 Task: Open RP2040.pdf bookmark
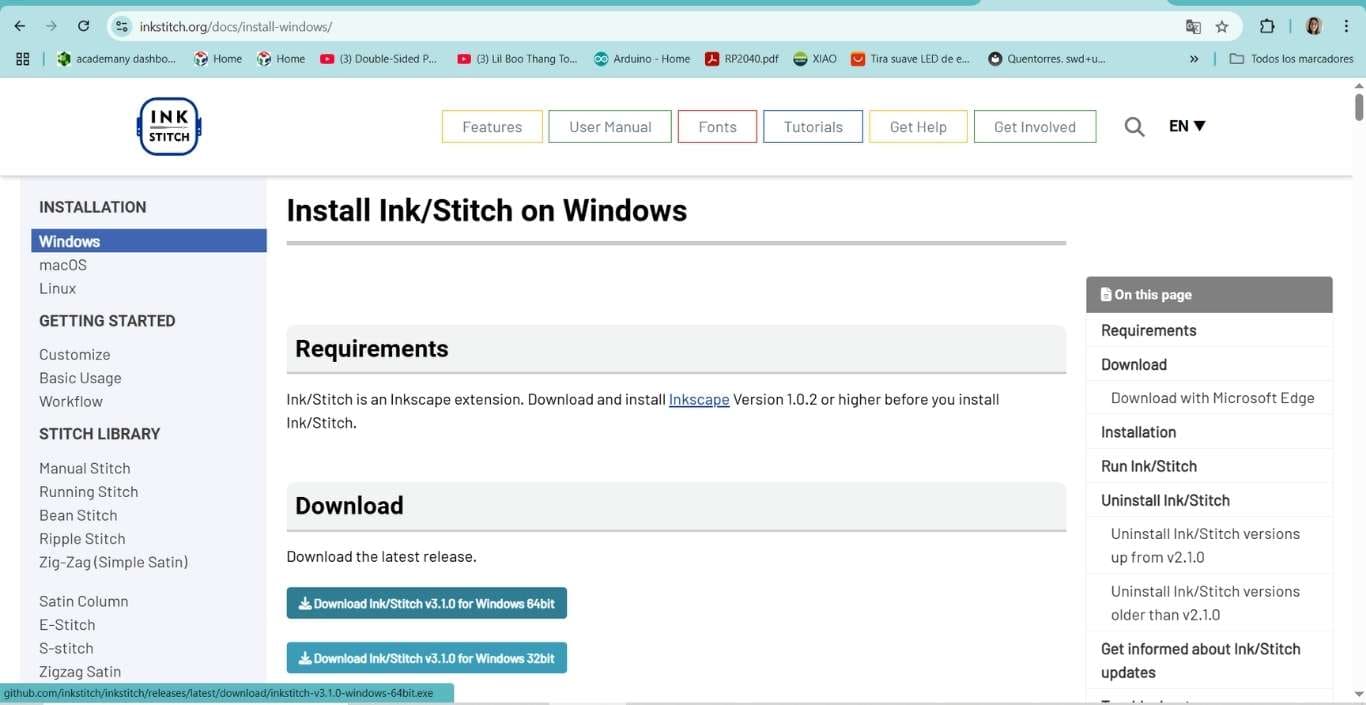pyautogui.click(x=742, y=59)
